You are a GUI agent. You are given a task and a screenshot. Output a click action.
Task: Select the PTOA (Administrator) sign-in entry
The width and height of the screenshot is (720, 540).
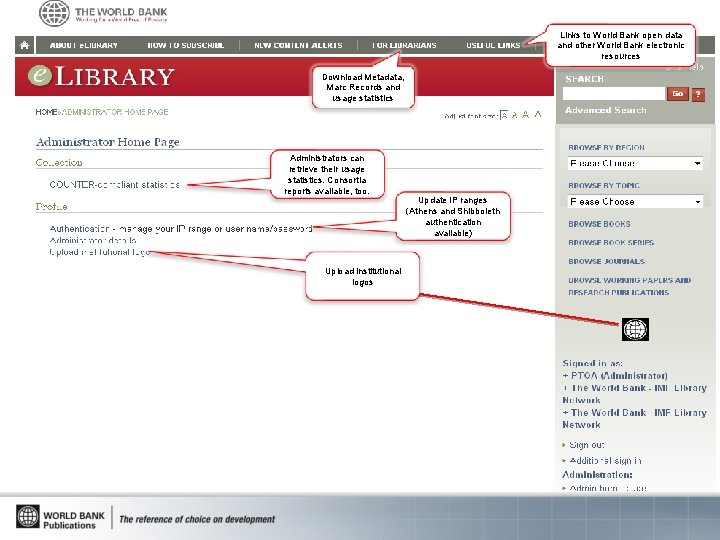pos(615,376)
